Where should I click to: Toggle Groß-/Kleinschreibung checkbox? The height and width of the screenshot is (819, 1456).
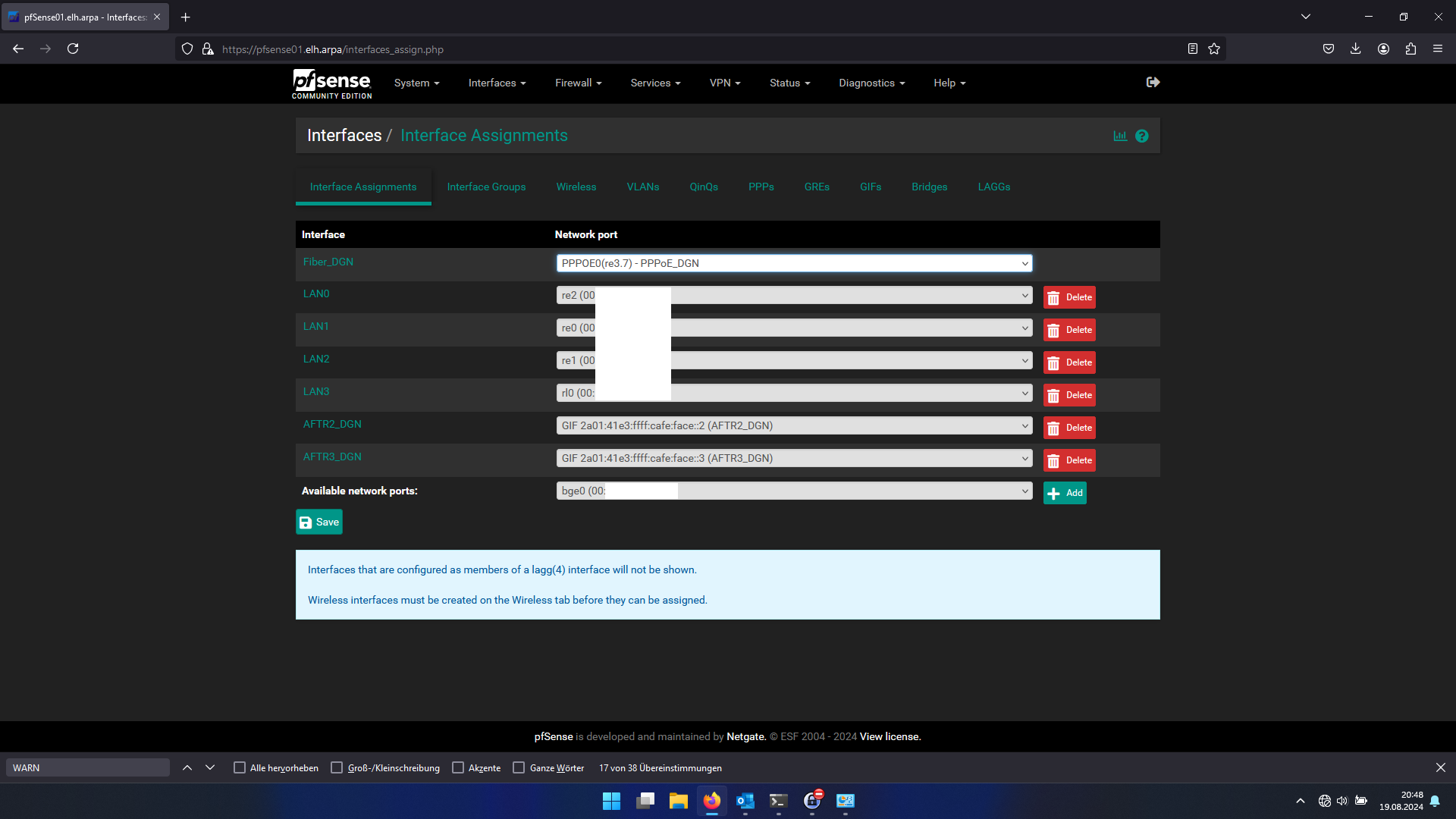tap(337, 767)
